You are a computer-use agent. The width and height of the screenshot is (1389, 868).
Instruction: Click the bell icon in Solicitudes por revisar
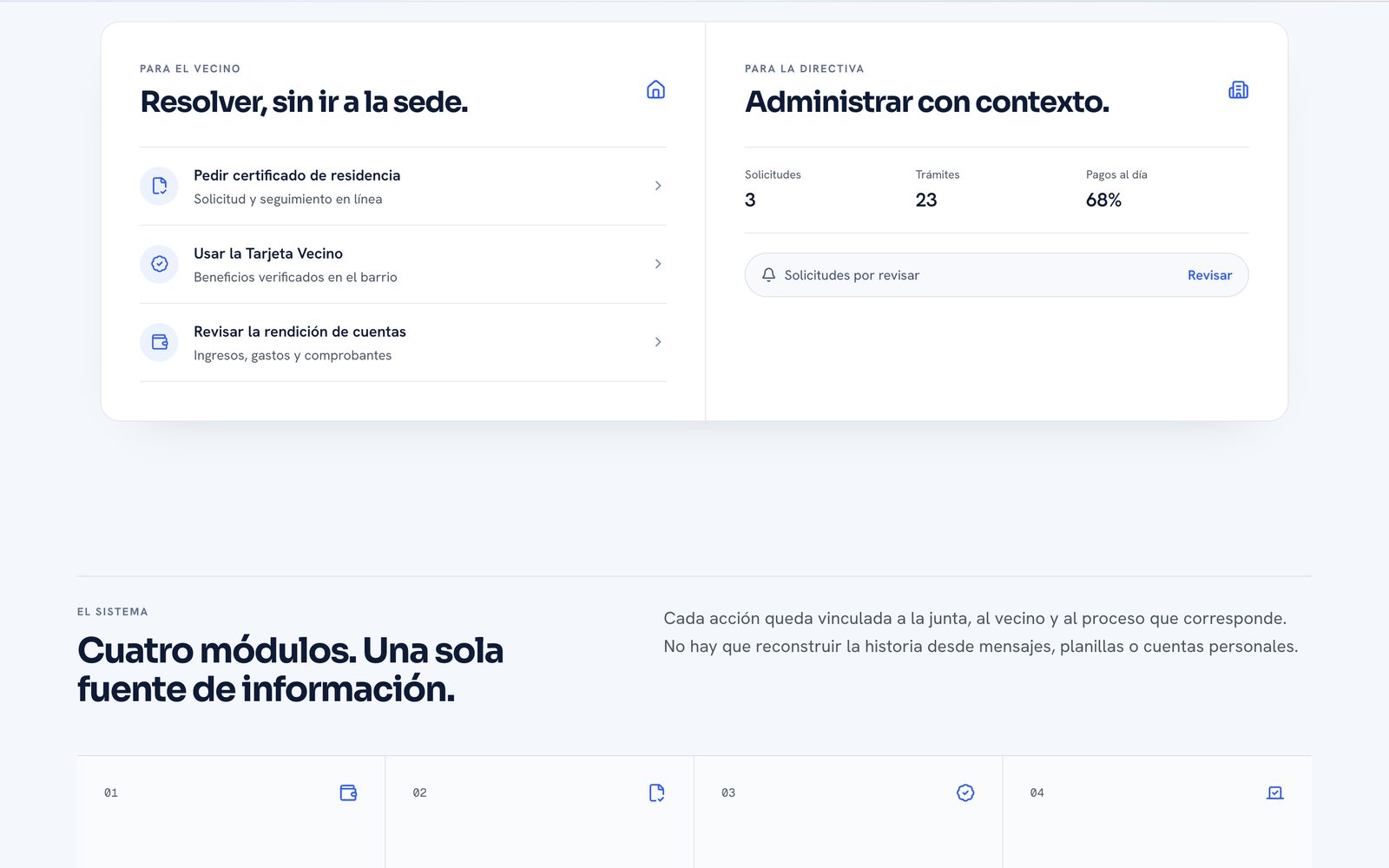(x=768, y=275)
